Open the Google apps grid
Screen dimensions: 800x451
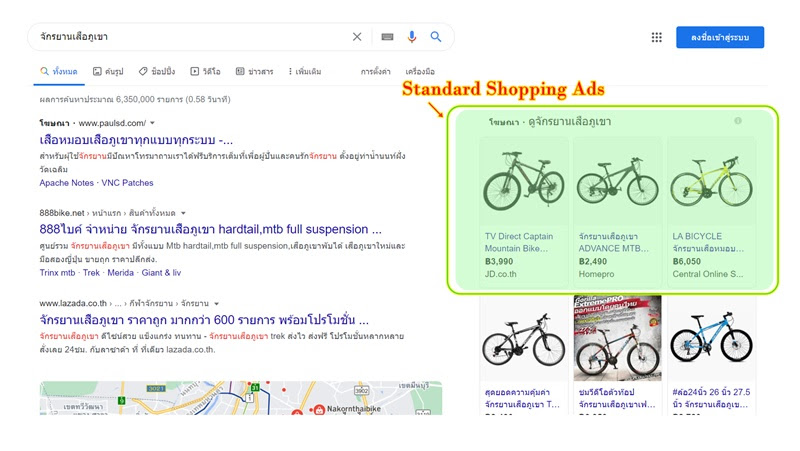point(657,37)
